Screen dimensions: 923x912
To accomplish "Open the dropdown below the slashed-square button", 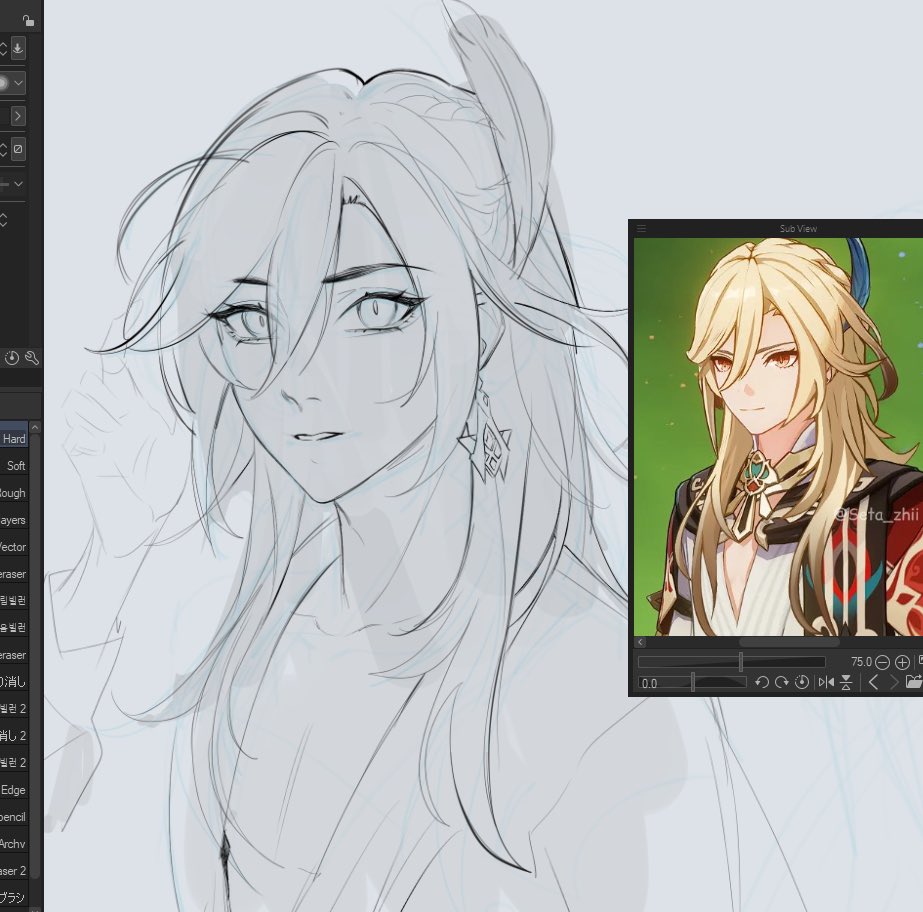I will coord(18,184).
